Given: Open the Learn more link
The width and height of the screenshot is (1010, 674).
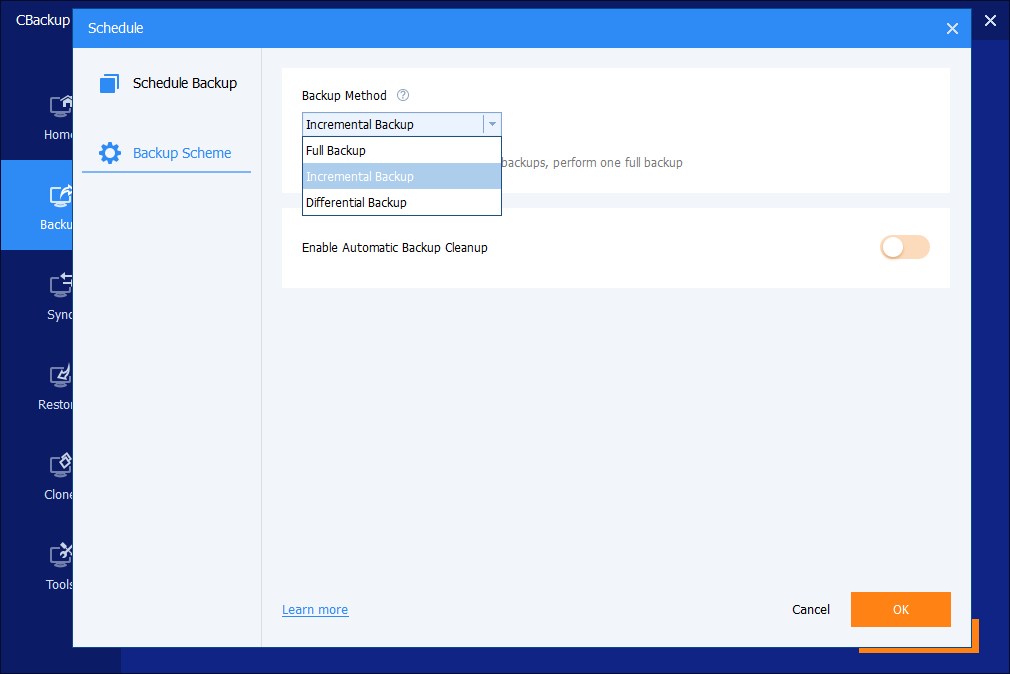Looking at the screenshot, I should (x=315, y=610).
